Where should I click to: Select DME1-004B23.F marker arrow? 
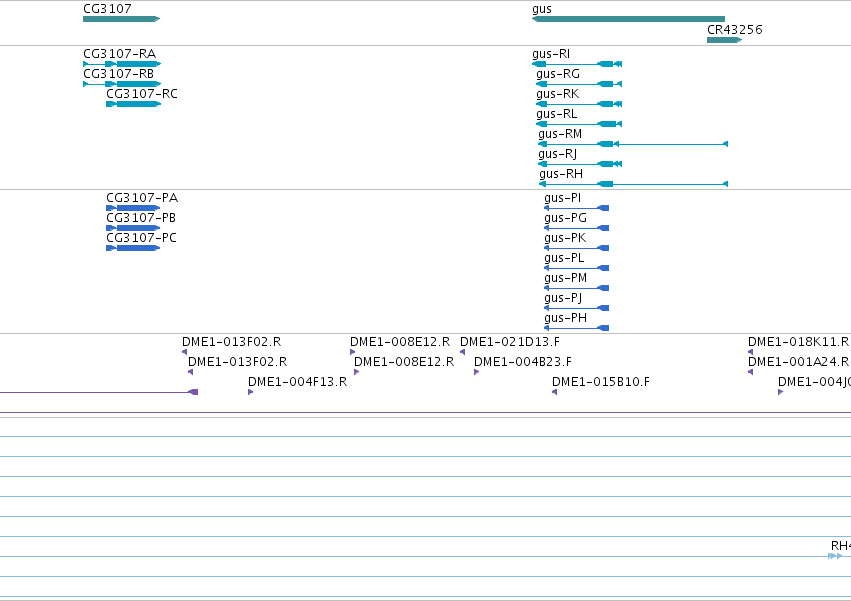coord(477,372)
